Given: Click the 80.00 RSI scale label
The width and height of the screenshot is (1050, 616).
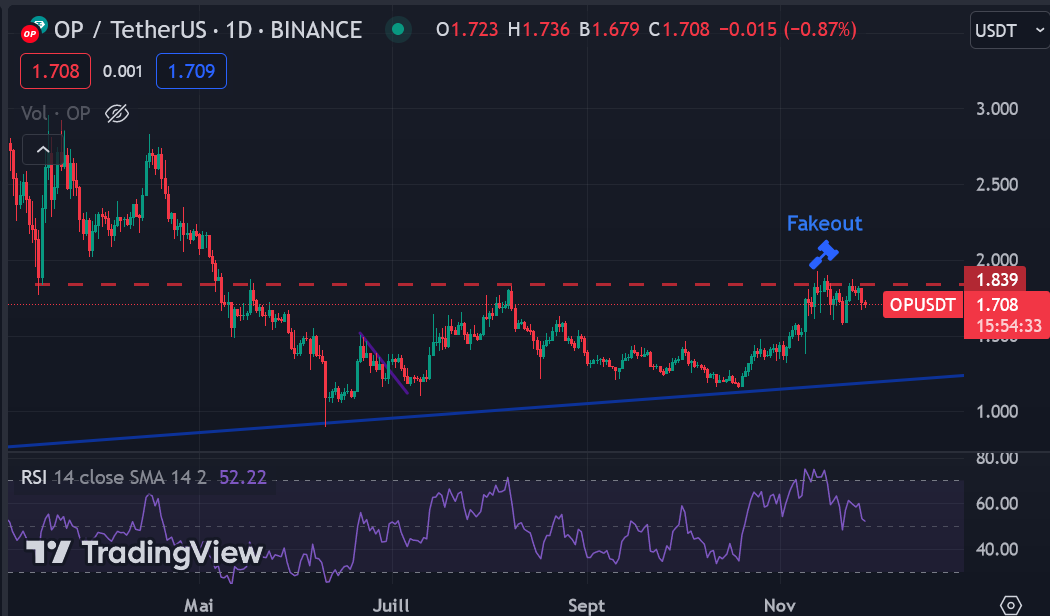Looking at the screenshot, I should coord(996,459).
